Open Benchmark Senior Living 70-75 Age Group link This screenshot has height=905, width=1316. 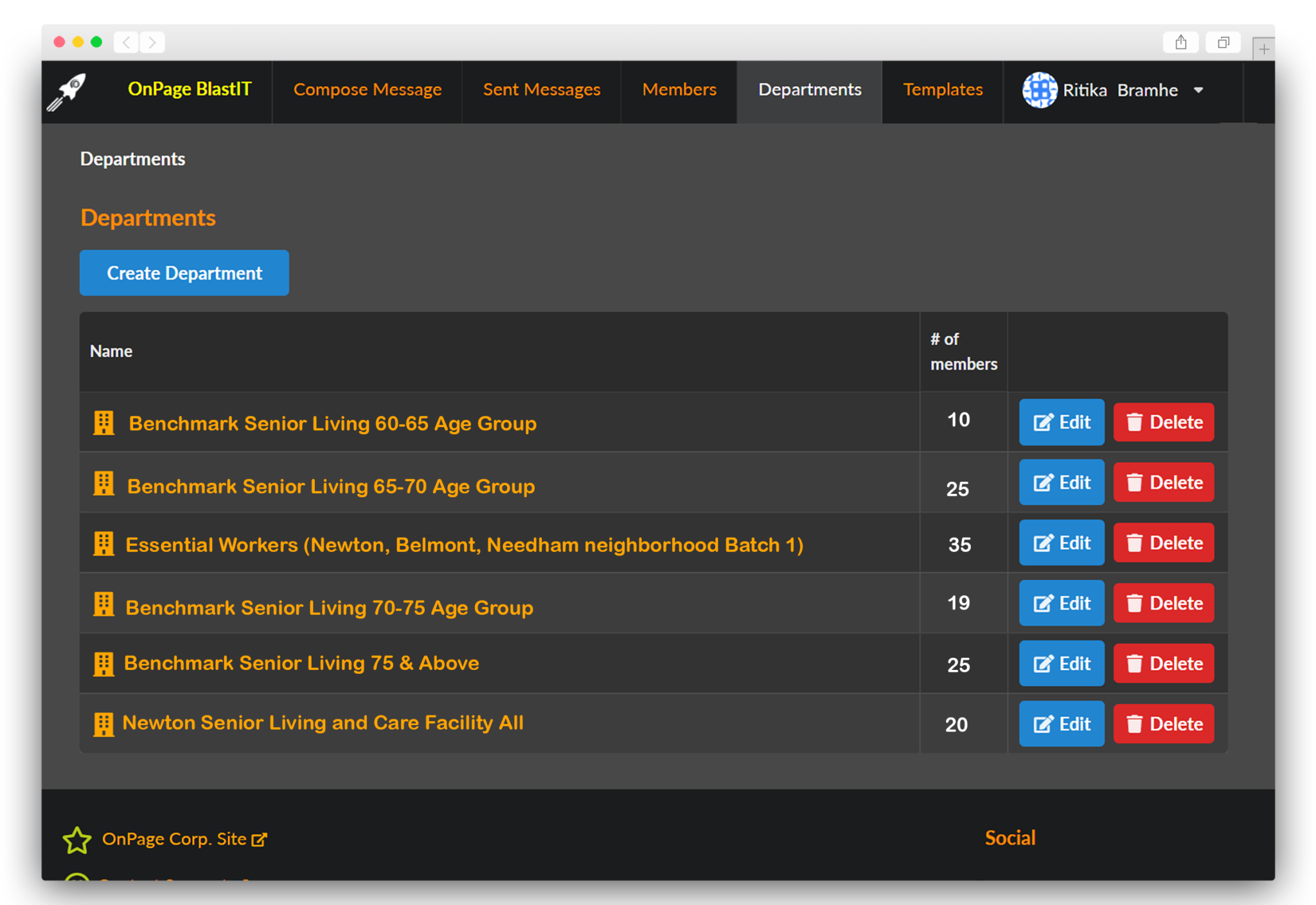point(329,607)
